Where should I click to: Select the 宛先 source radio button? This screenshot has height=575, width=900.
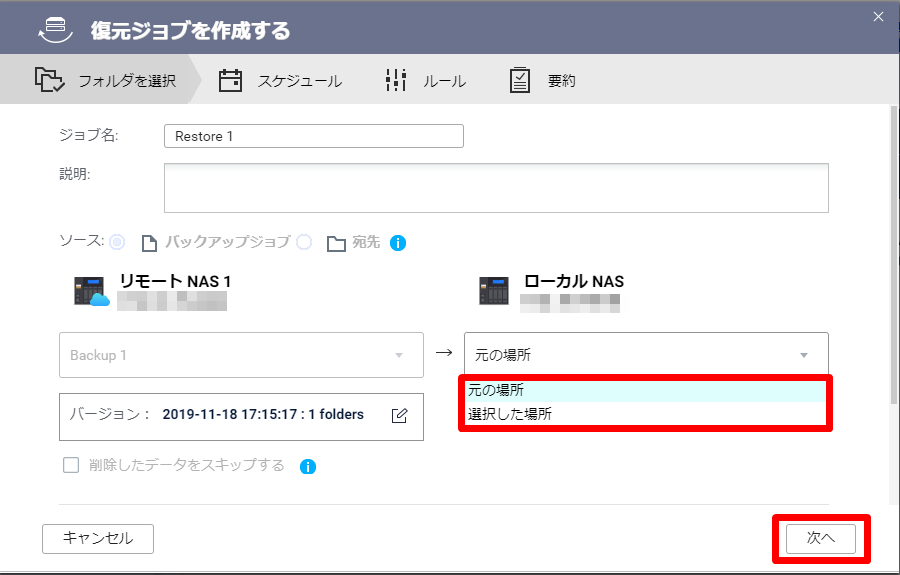click(304, 242)
